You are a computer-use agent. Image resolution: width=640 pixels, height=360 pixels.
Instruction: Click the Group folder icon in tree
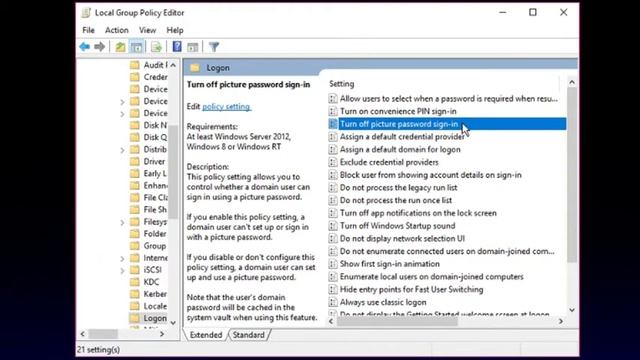point(135,246)
